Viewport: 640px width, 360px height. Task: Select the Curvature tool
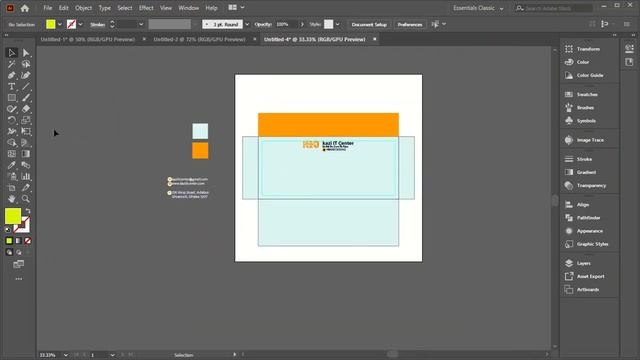pos(26,76)
